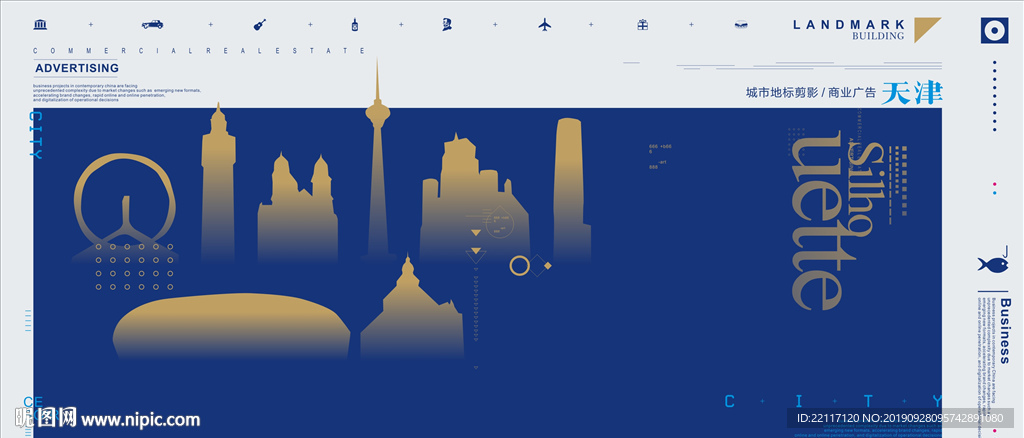The image size is (1024, 438).
Task: Click the COMMERCIAL REAL ESTATE text line
Action: [x=199, y=50]
